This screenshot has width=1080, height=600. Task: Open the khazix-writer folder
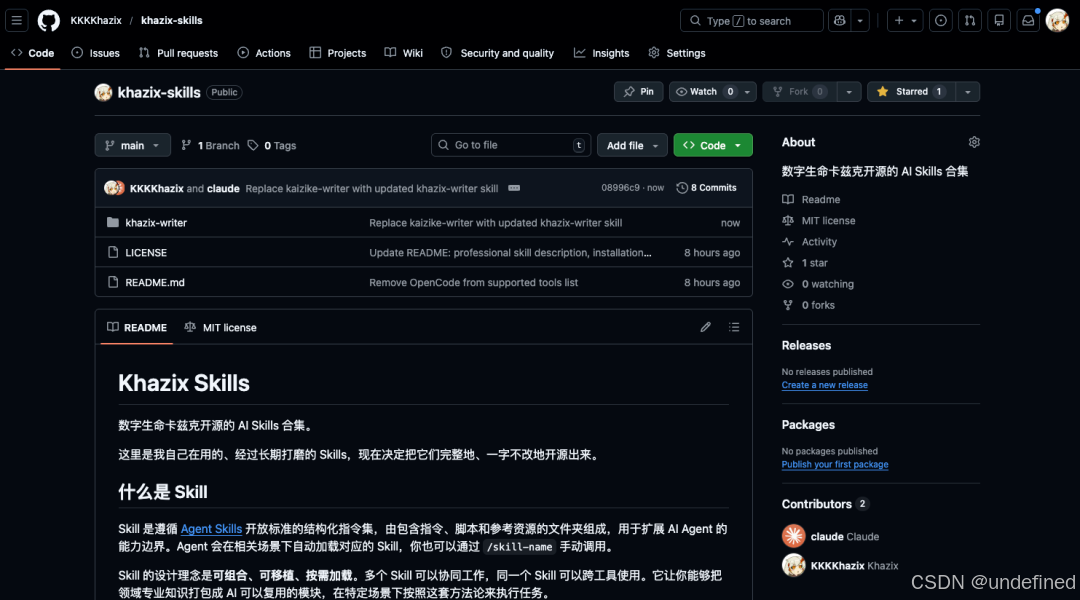pos(156,223)
